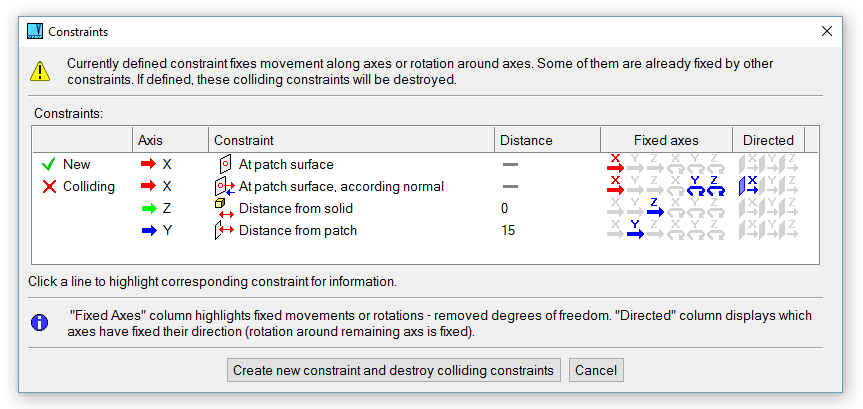Click the Fixed axes column header
863x409 pixels.
coord(666,140)
